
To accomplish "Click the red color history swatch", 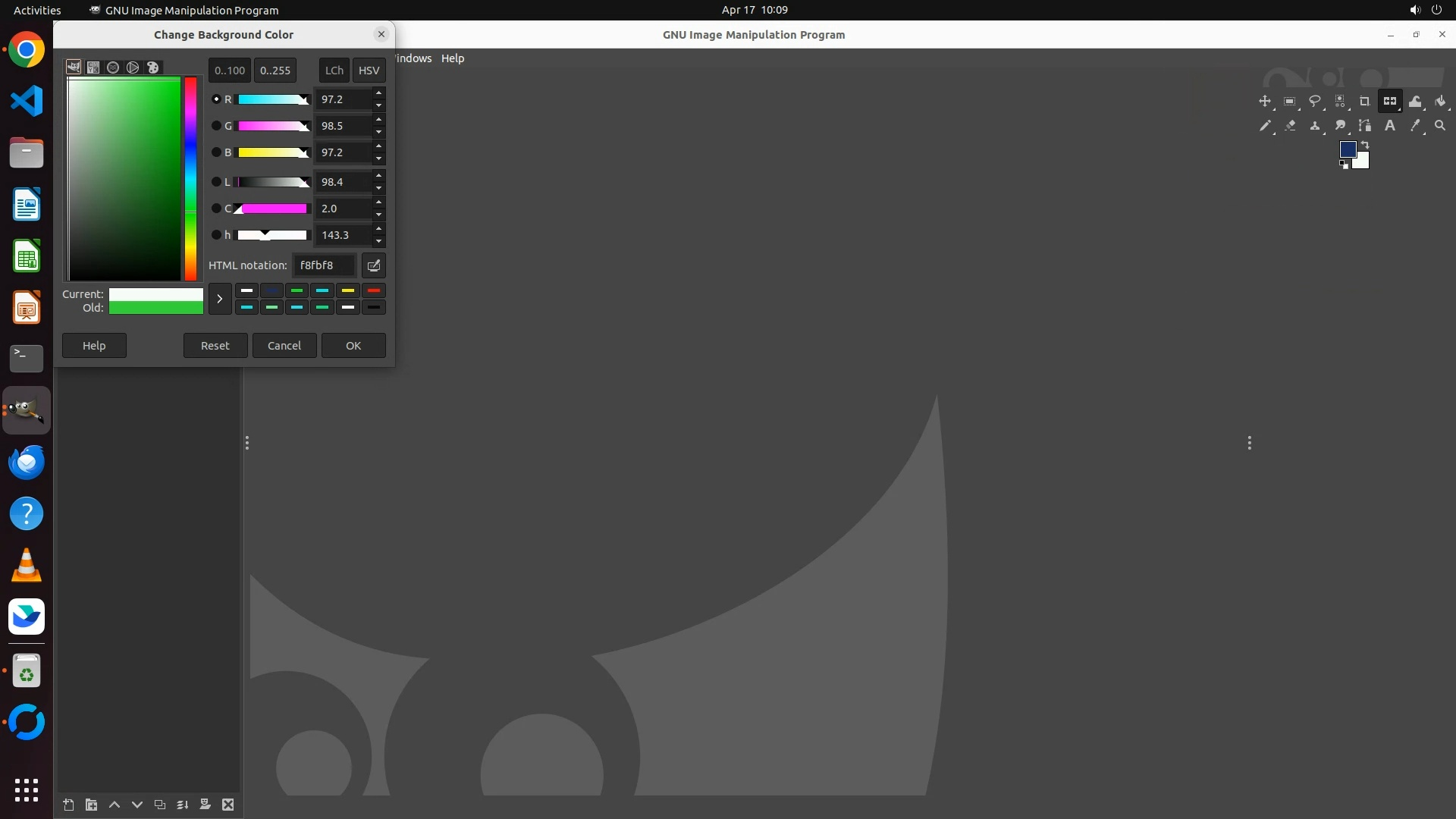I will [373, 290].
